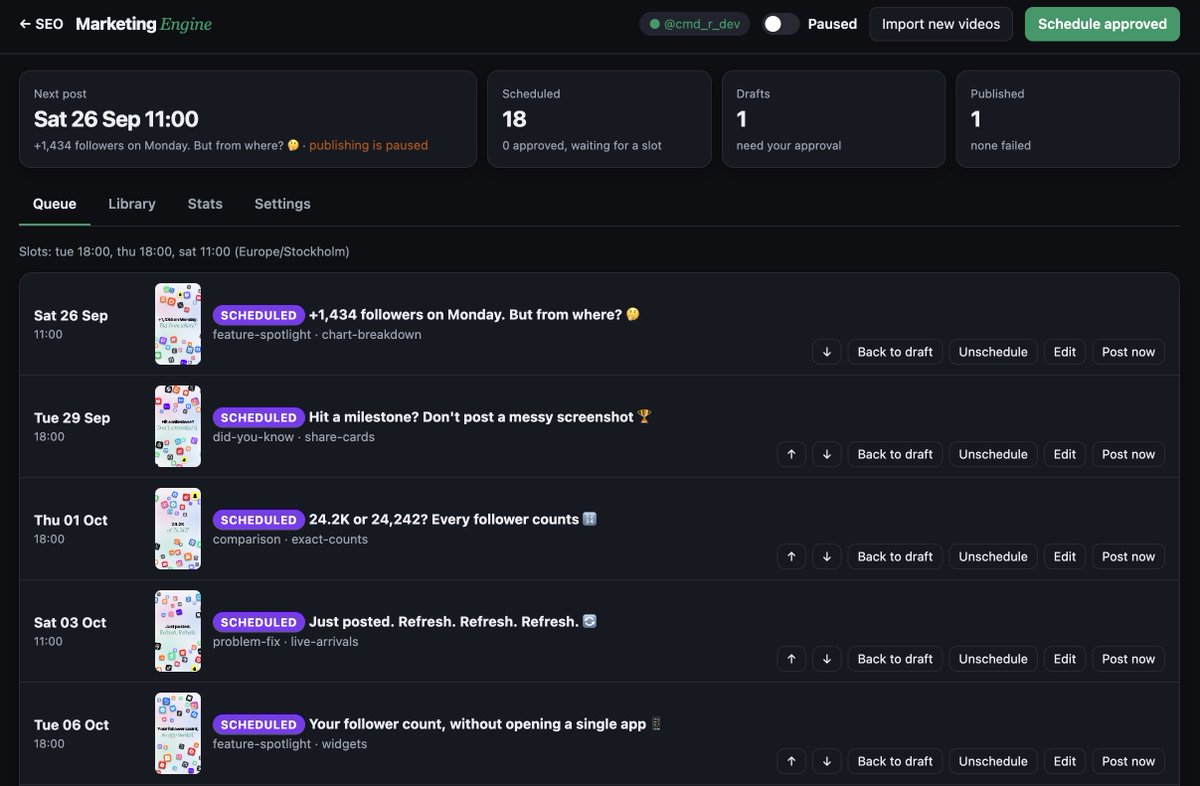Click the Import new videos button

[x=941, y=24]
